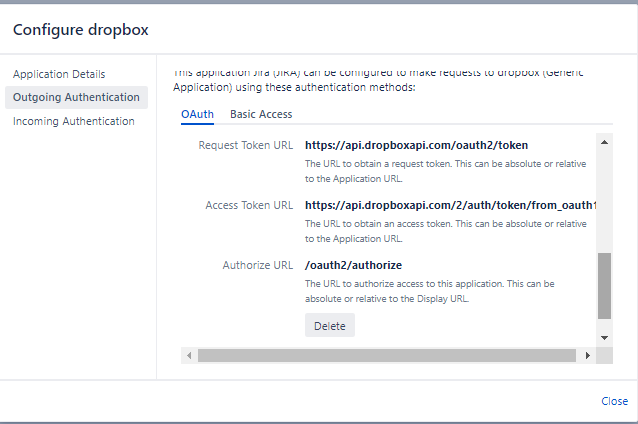Click the Authorize URL field label

coord(258,265)
